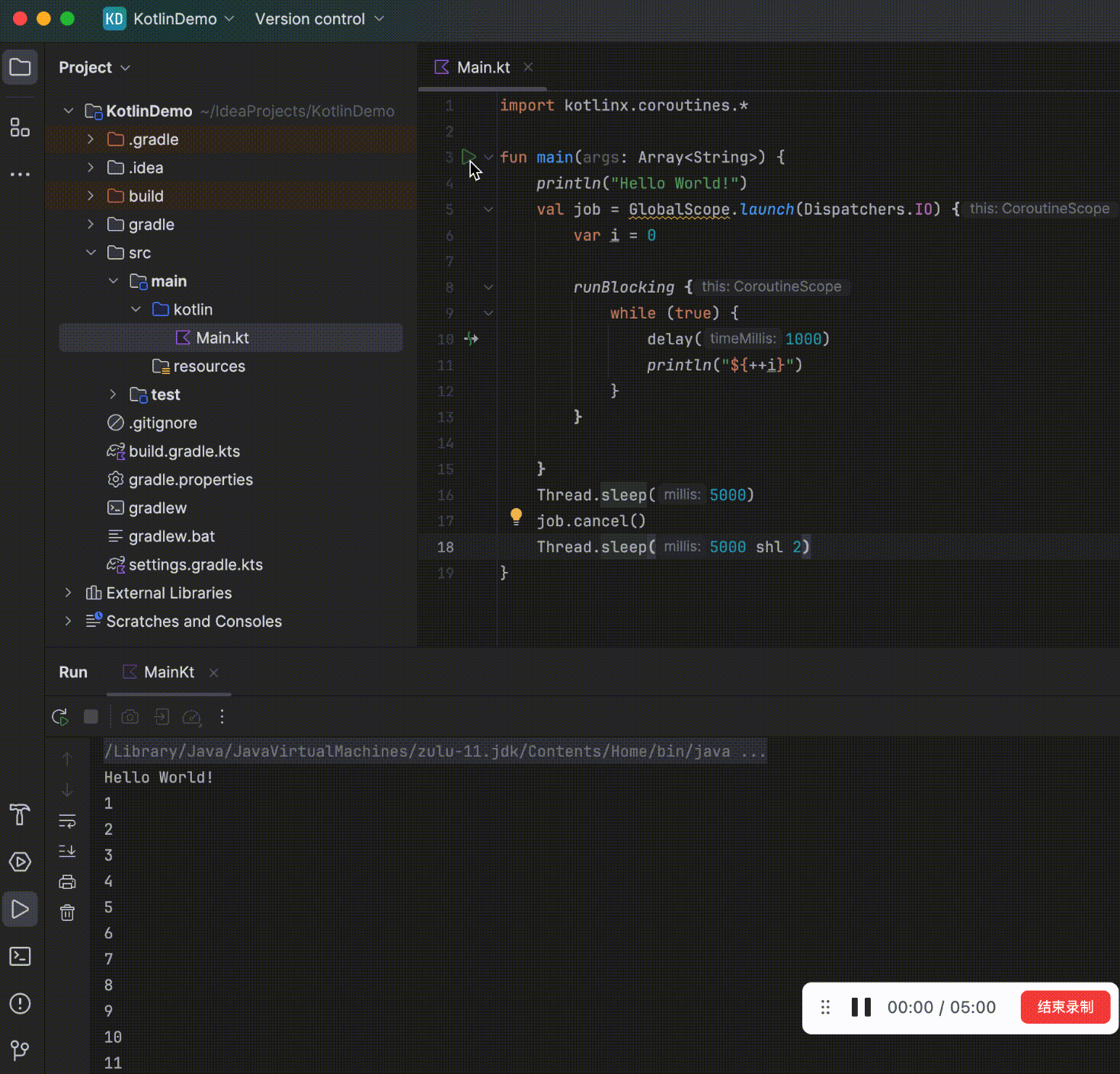Viewport: 1120px width, 1074px height.
Task: Click the Exit process icon in Run toolbar
Action: tap(162, 717)
